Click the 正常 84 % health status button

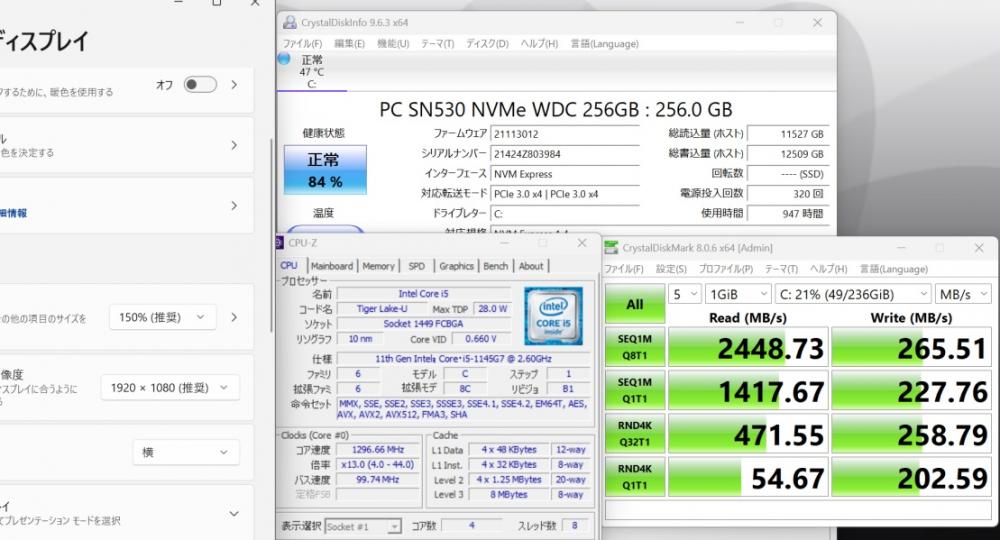click(325, 170)
